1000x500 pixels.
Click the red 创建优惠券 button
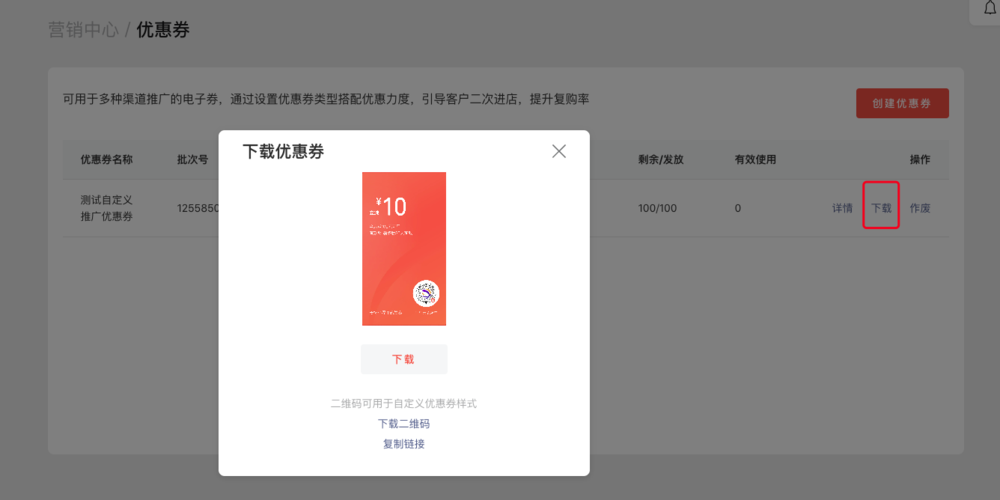pyautogui.click(x=902, y=103)
